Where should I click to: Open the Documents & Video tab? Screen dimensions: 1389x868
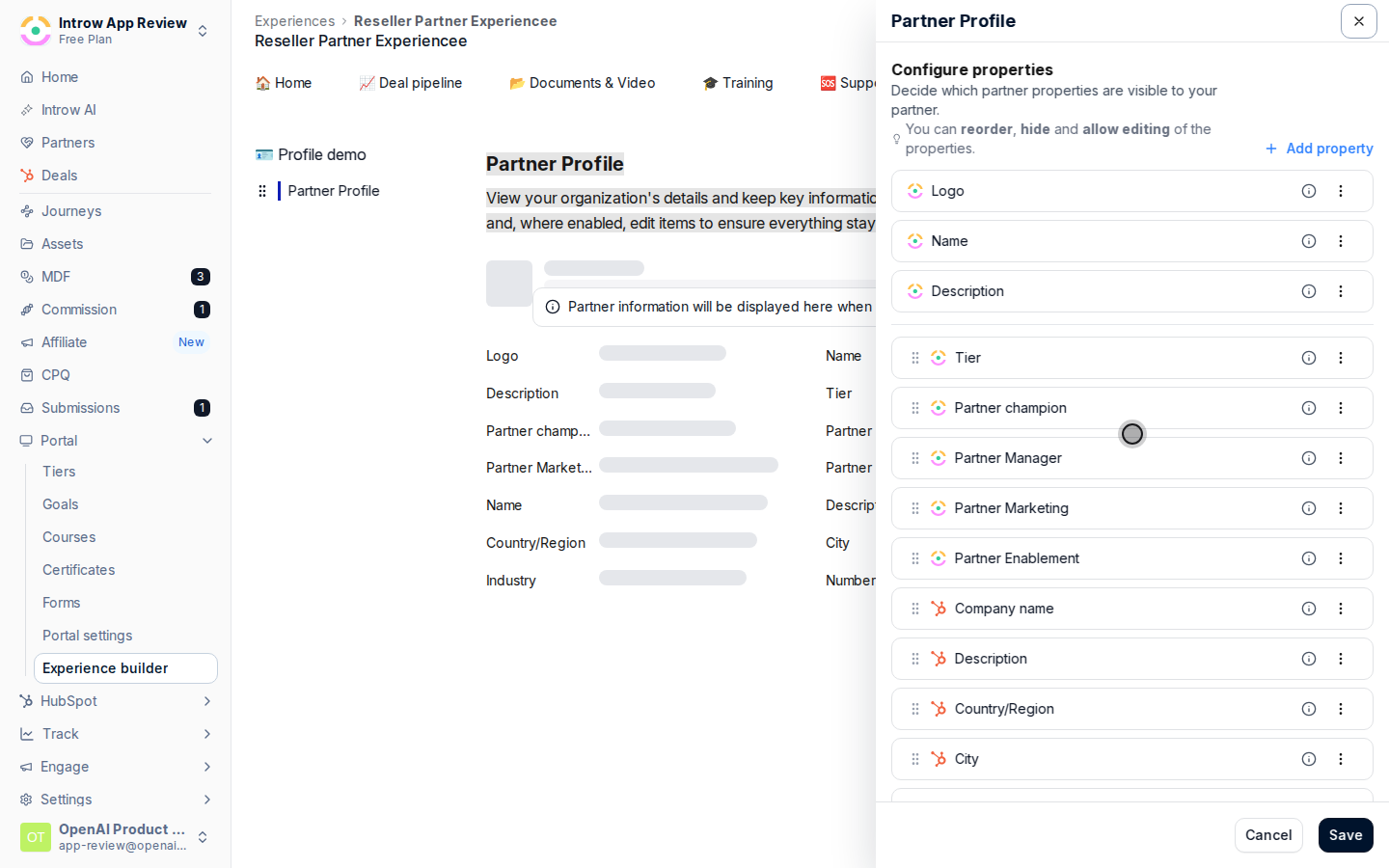tap(583, 83)
